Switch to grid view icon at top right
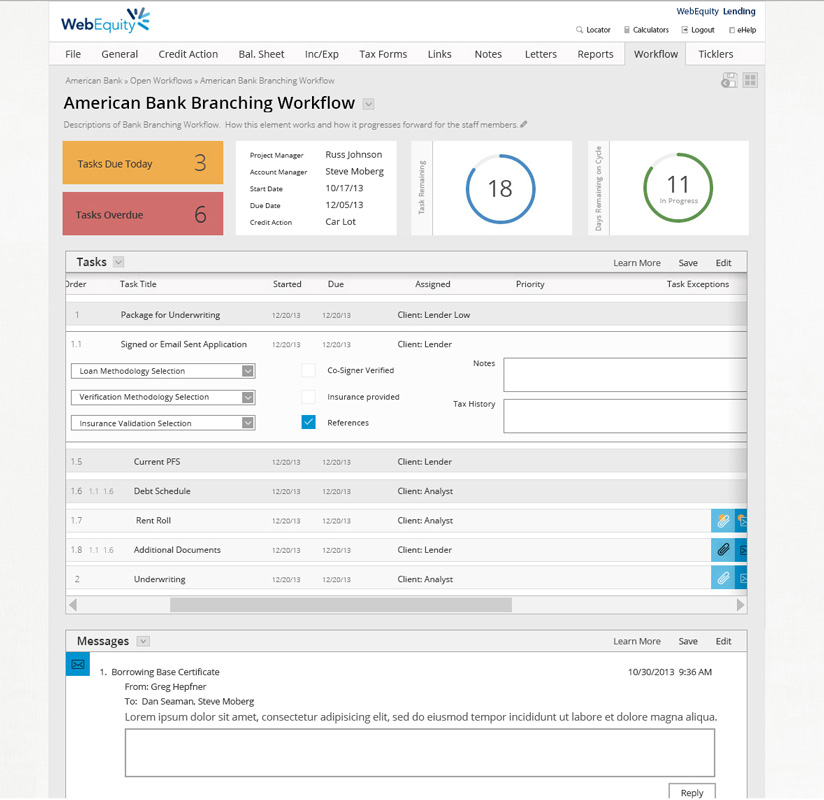This screenshot has width=824, height=800. [750, 81]
